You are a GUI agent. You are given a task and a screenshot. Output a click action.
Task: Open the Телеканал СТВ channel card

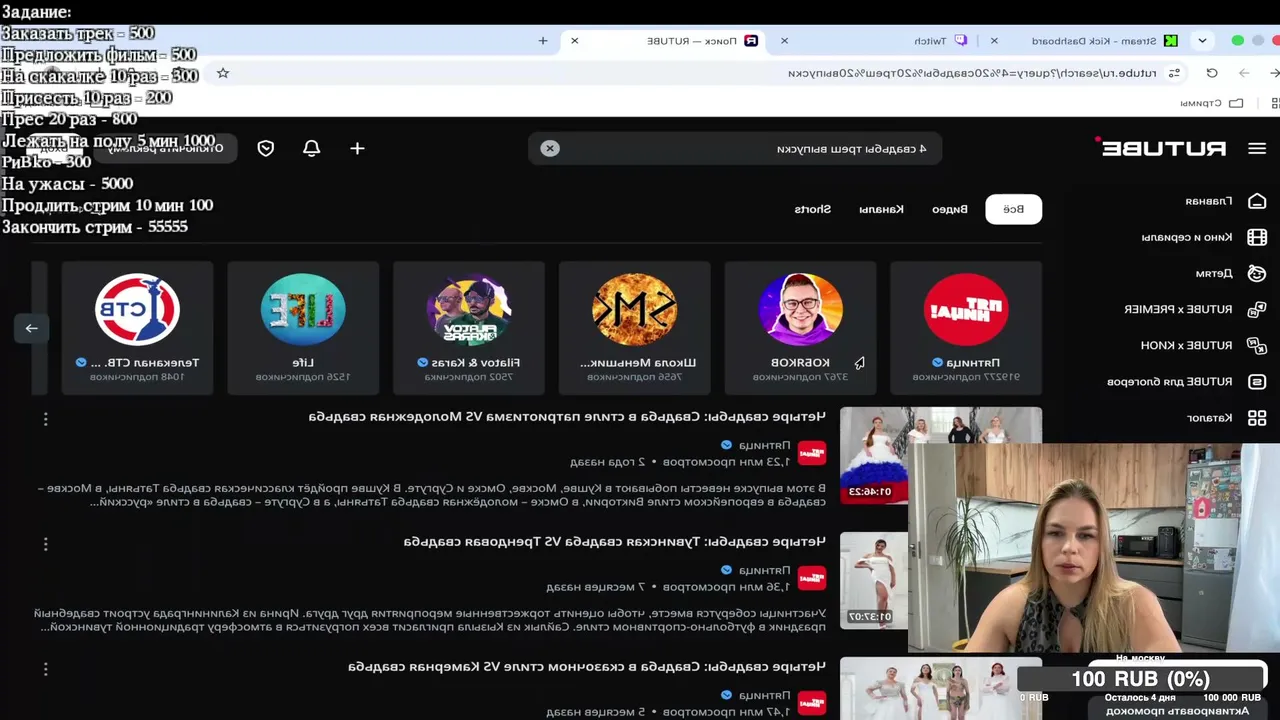coord(137,328)
